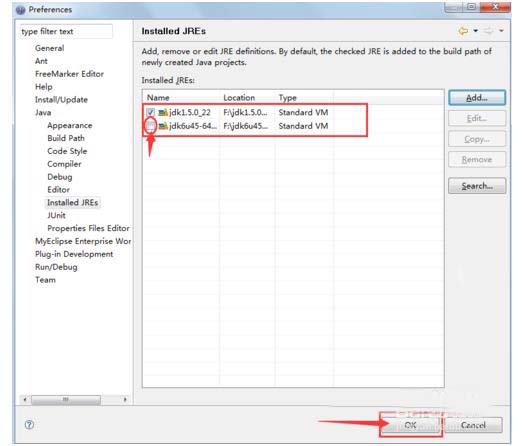This screenshot has width=522, height=446.
Task: Click the yellow back navigation arrow icon
Action: coord(463,31)
